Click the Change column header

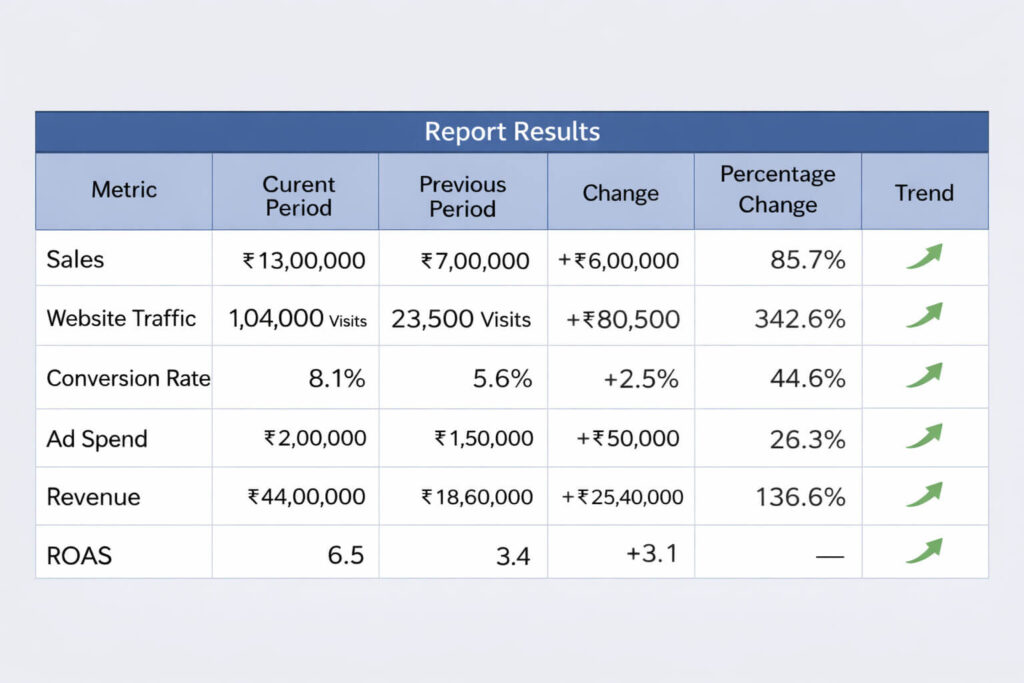(x=620, y=193)
